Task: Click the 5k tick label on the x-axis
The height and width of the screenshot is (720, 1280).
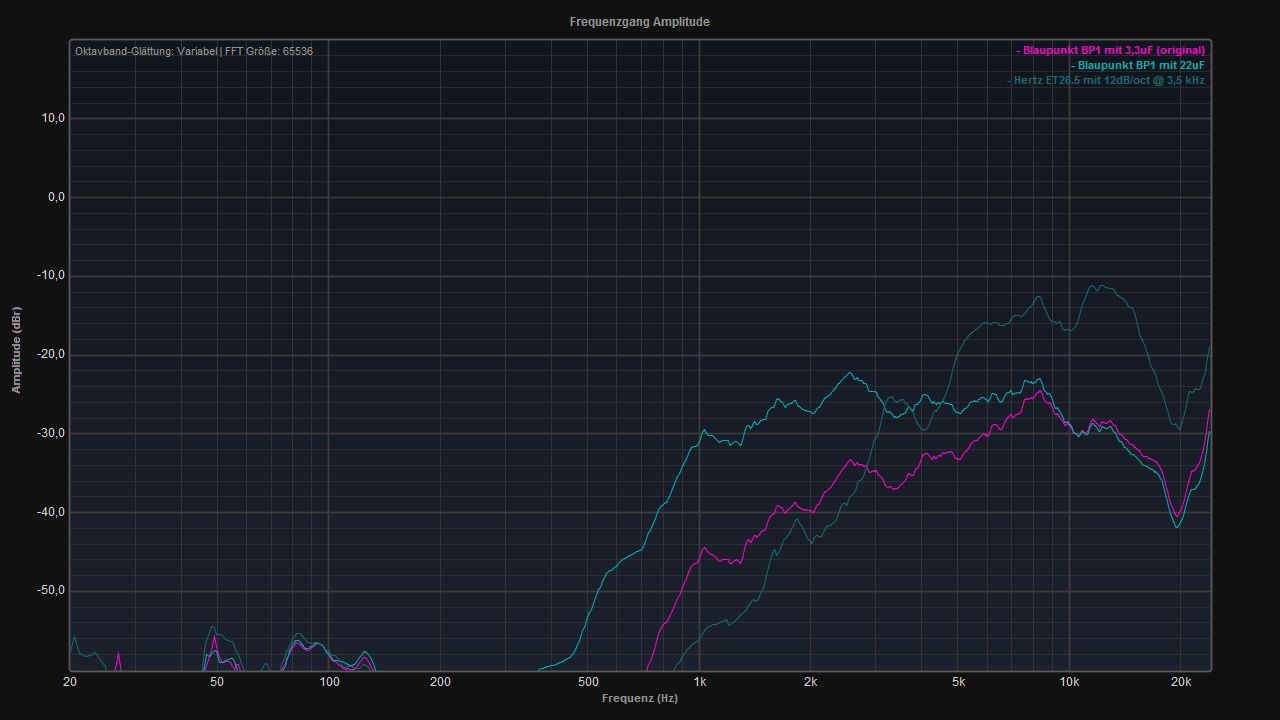Action: (958, 682)
